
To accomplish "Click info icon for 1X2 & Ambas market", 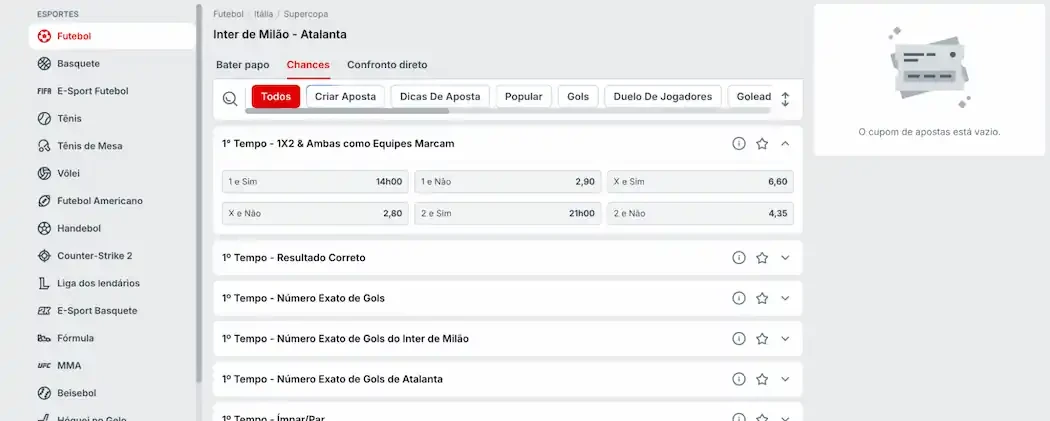I will (x=739, y=143).
